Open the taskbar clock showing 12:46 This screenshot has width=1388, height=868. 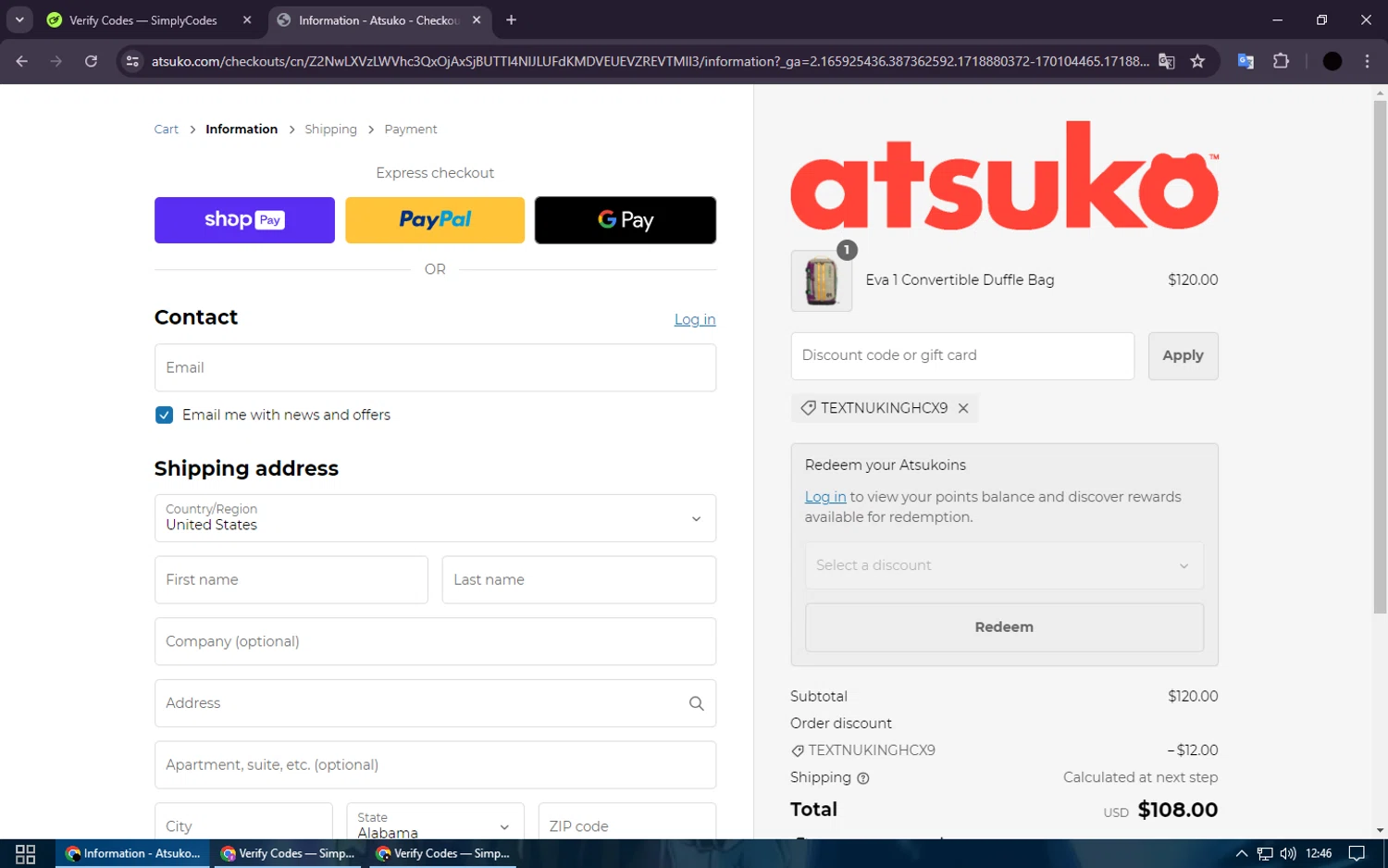(x=1319, y=853)
